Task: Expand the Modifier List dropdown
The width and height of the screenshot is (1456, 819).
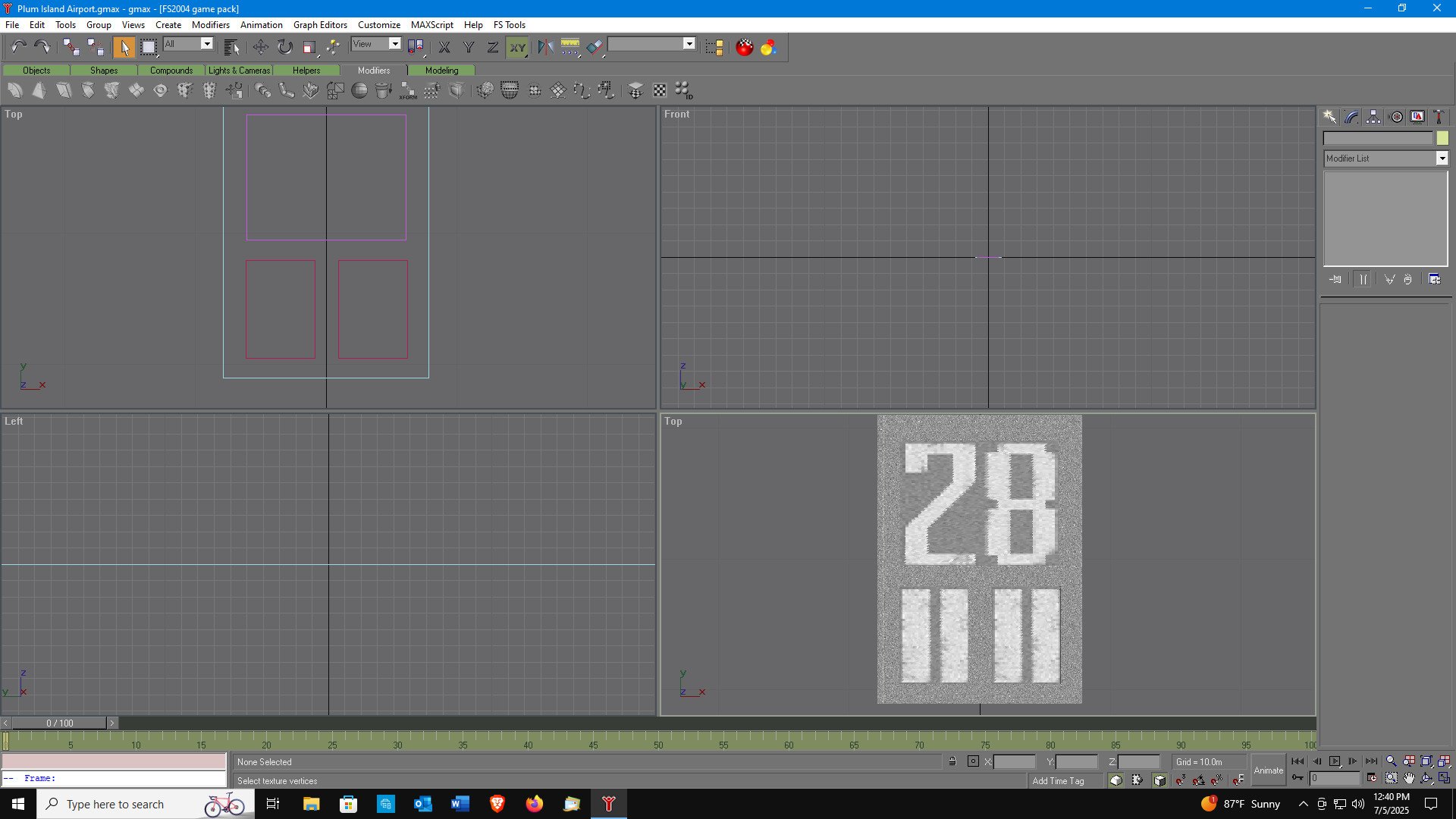Action: coord(1442,158)
